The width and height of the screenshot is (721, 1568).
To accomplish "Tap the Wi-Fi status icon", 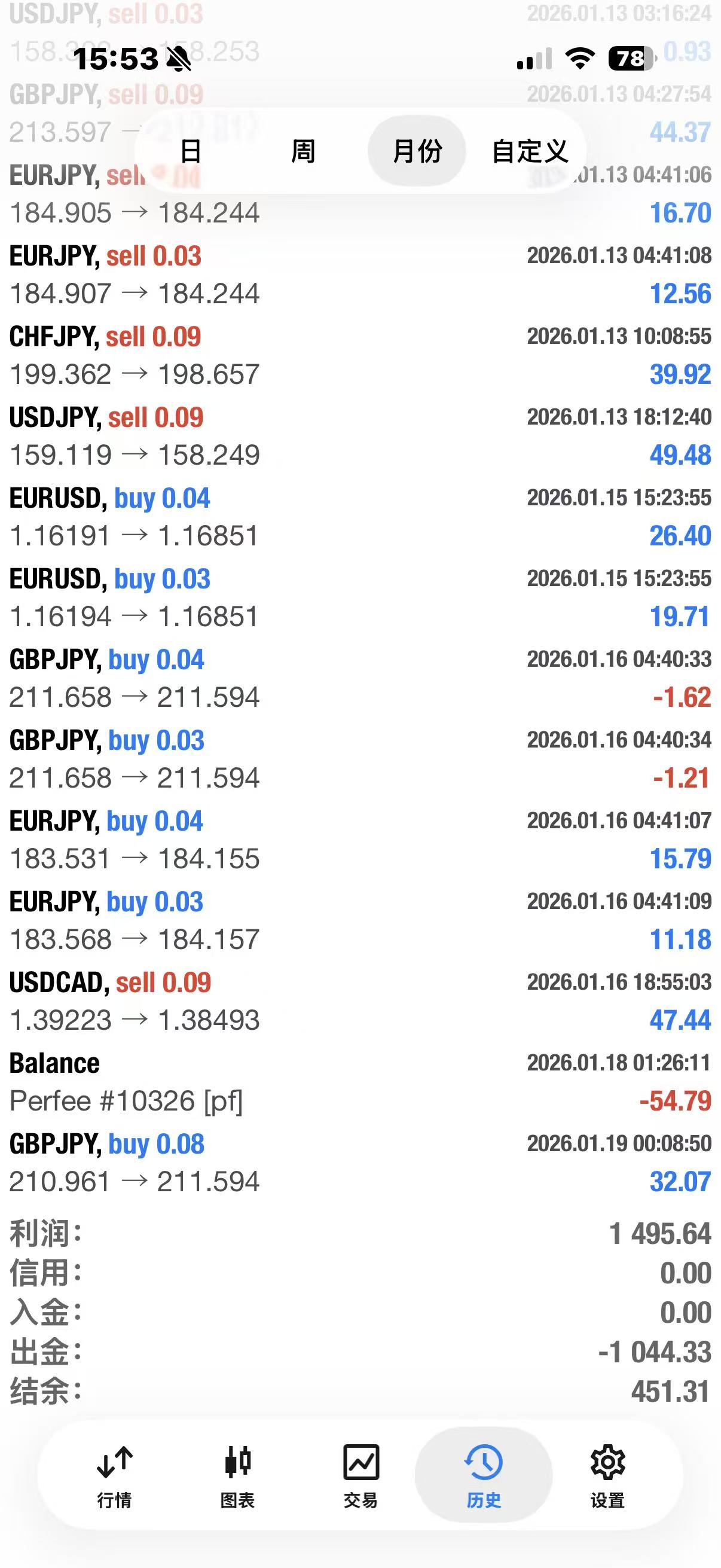I will [x=580, y=59].
